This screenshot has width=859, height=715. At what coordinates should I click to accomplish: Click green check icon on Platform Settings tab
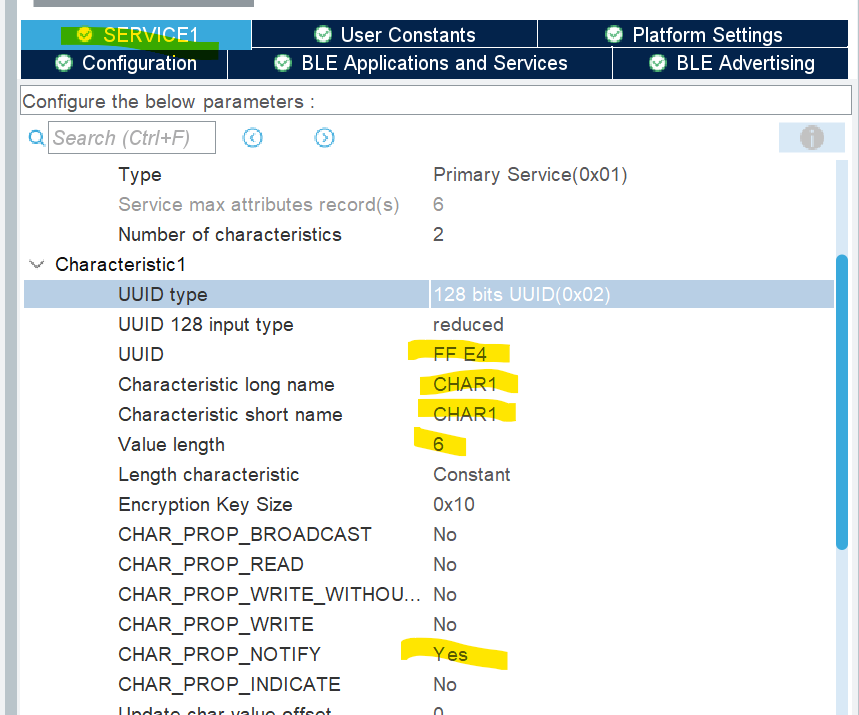pyautogui.click(x=614, y=35)
